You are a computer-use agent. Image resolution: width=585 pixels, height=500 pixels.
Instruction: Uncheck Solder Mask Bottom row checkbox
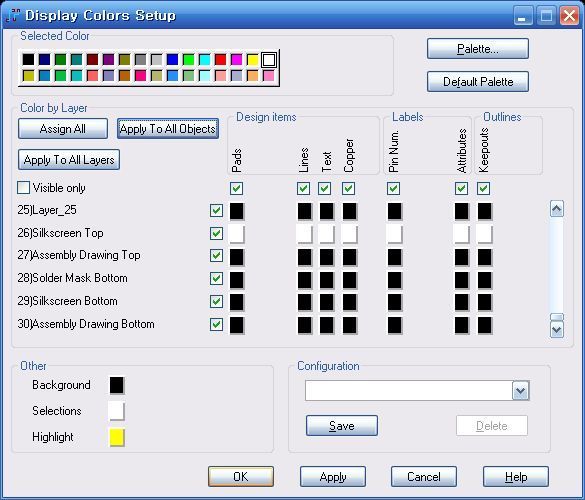pyautogui.click(x=216, y=278)
